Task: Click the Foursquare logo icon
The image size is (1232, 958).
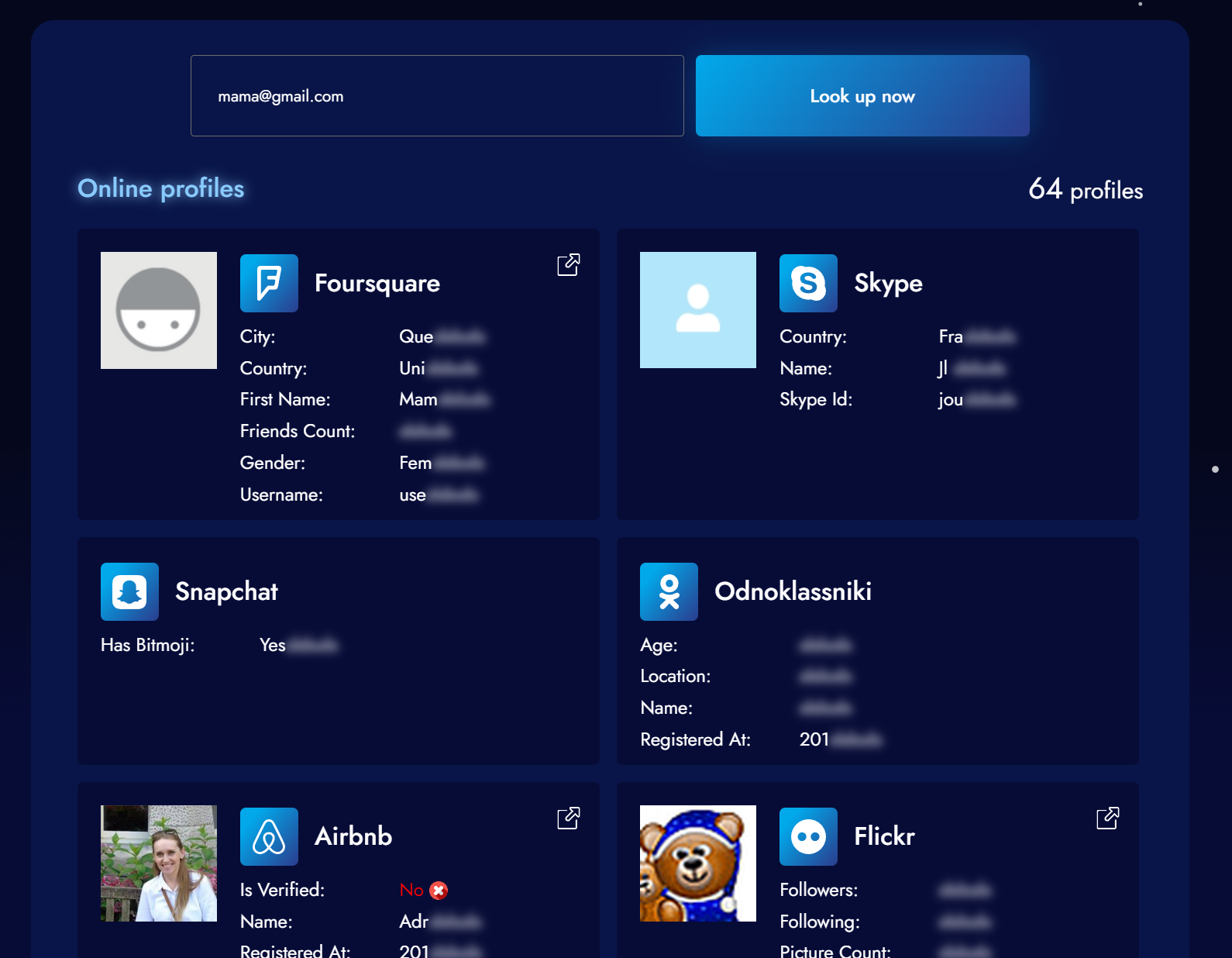Action: pyautogui.click(x=269, y=283)
